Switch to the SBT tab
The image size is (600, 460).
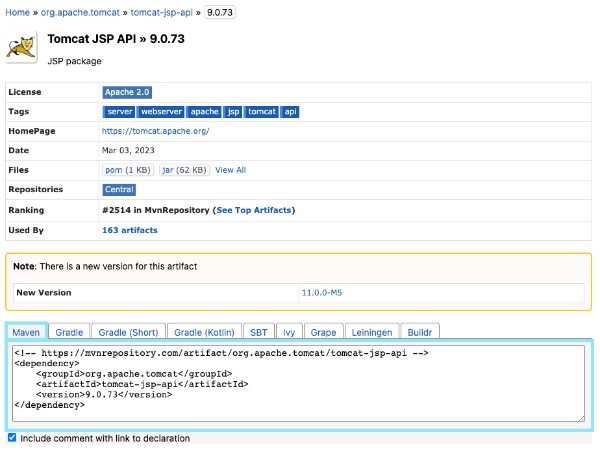[x=259, y=332]
